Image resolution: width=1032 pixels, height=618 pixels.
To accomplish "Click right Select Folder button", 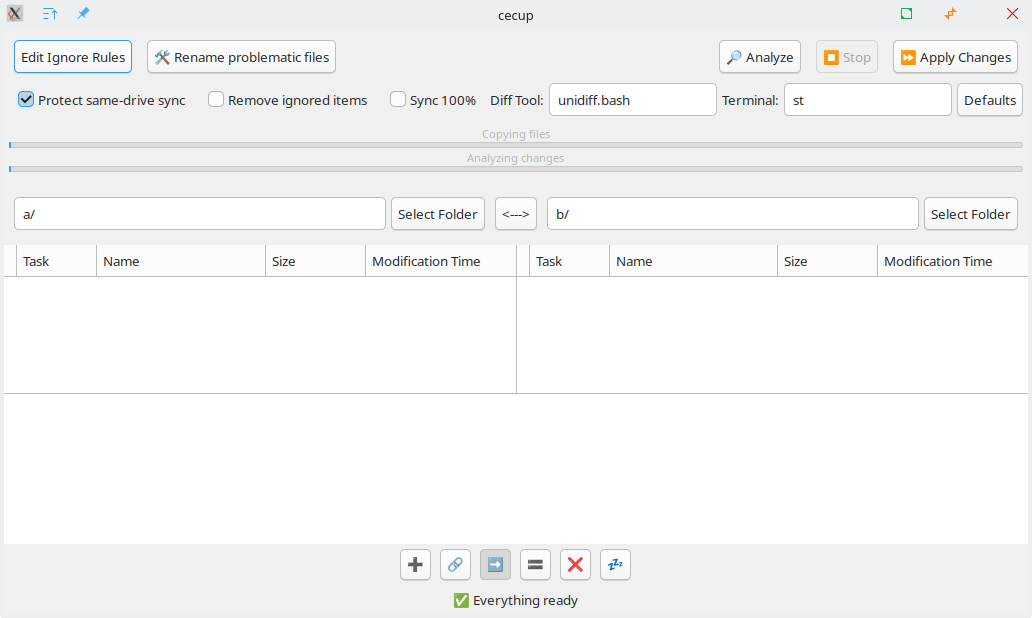I will 970,214.
